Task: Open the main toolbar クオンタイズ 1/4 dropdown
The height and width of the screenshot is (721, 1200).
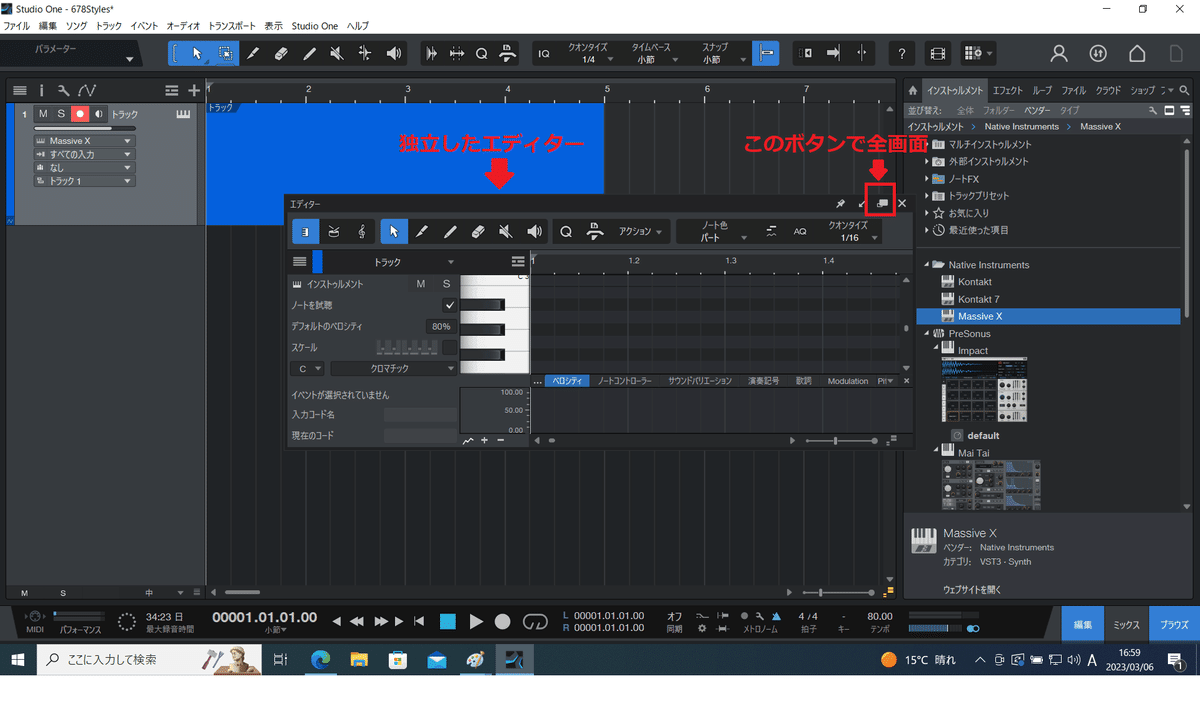Action: point(589,54)
